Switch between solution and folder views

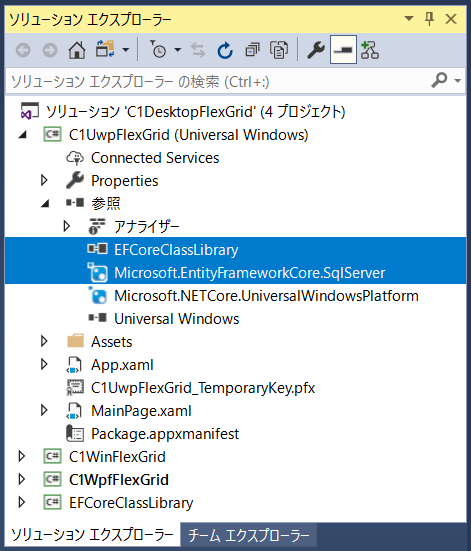pos(105,49)
